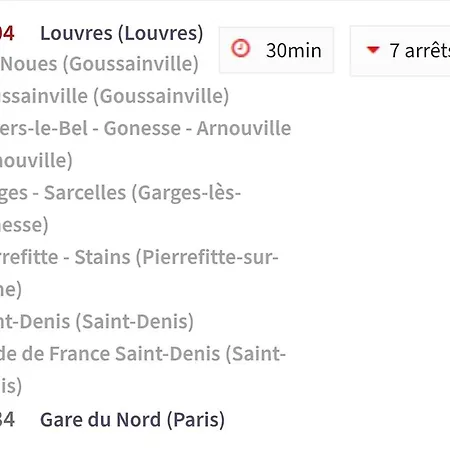Click the Noues (Goussainville) intermediate stop
This screenshot has width=450, height=450.
click(x=99, y=64)
